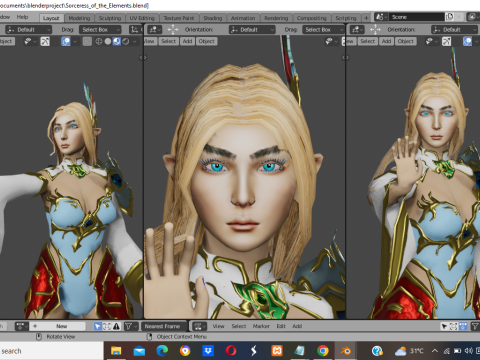Open the Nearest Frame snapping dropdown

tap(164, 326)
